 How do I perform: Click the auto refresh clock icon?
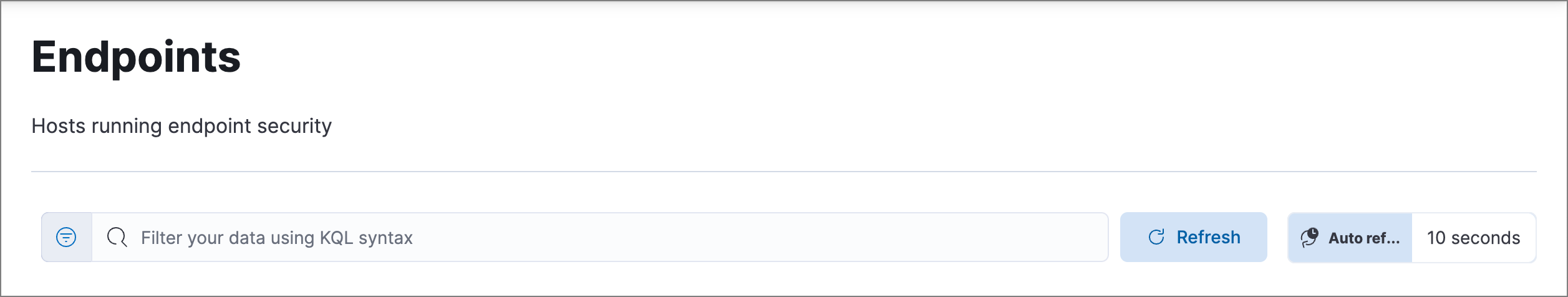pyautogui.click(x=1309, y=237)
